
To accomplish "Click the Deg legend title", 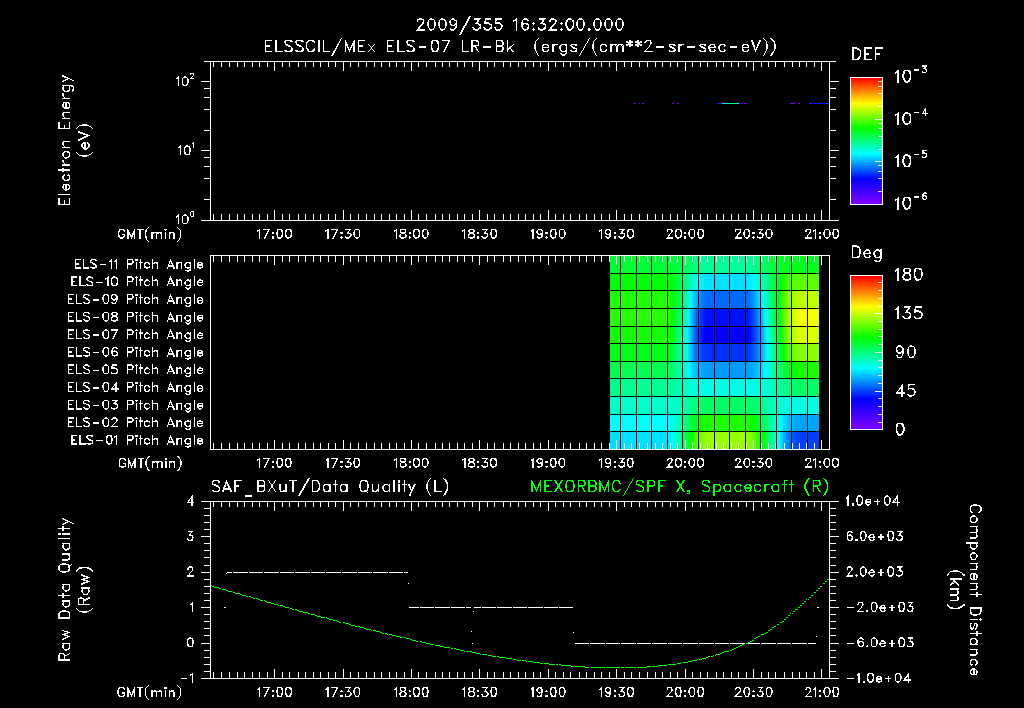I will pyautogui.click(x=867, y=253).
